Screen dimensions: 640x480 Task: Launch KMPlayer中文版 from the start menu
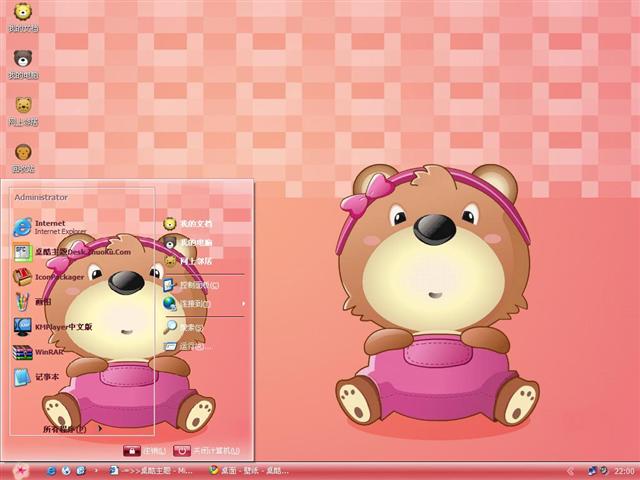(x=53, y=327)
